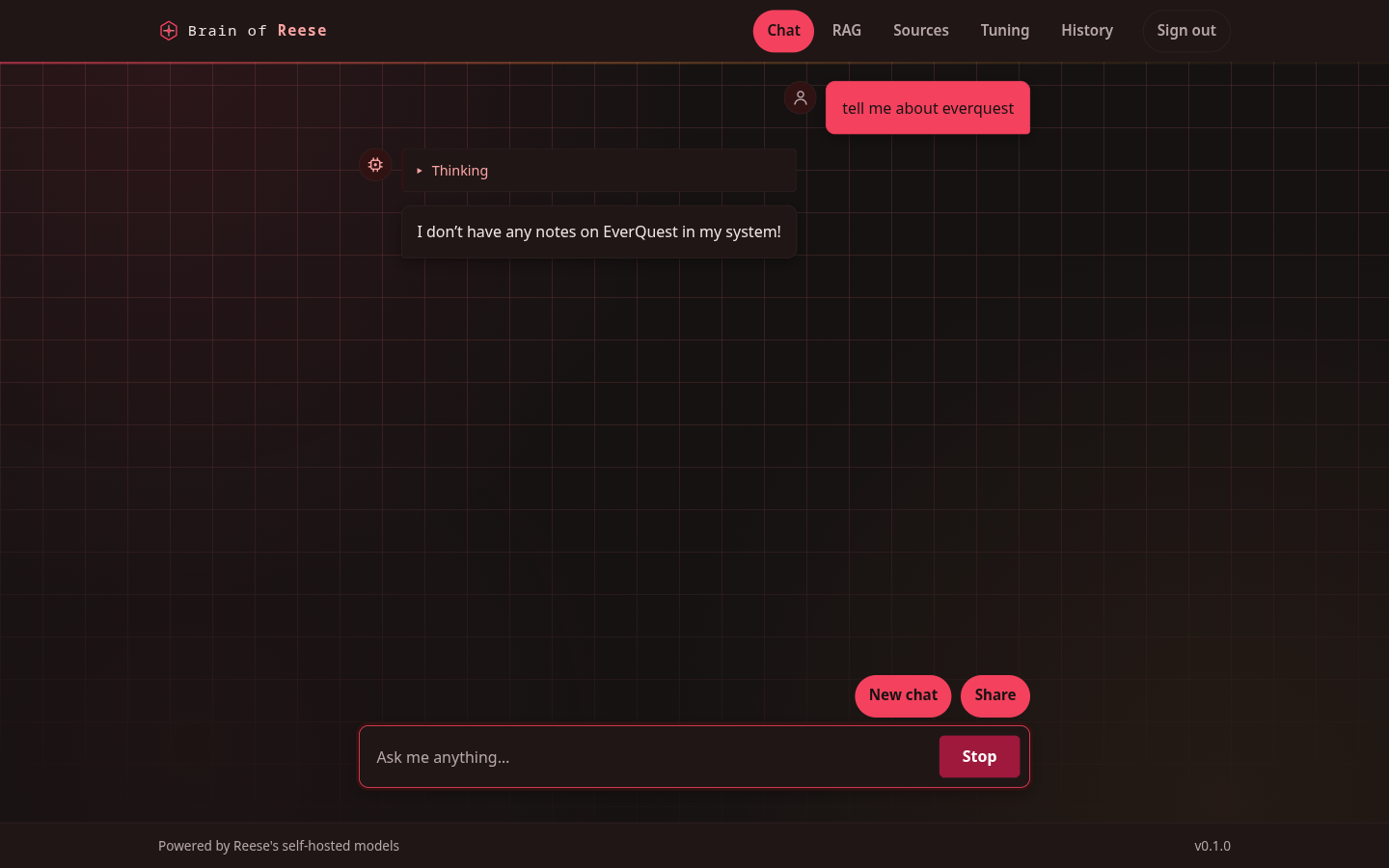Click the Powered by Reese's self-hosted models text

click(x=279, y=846)
